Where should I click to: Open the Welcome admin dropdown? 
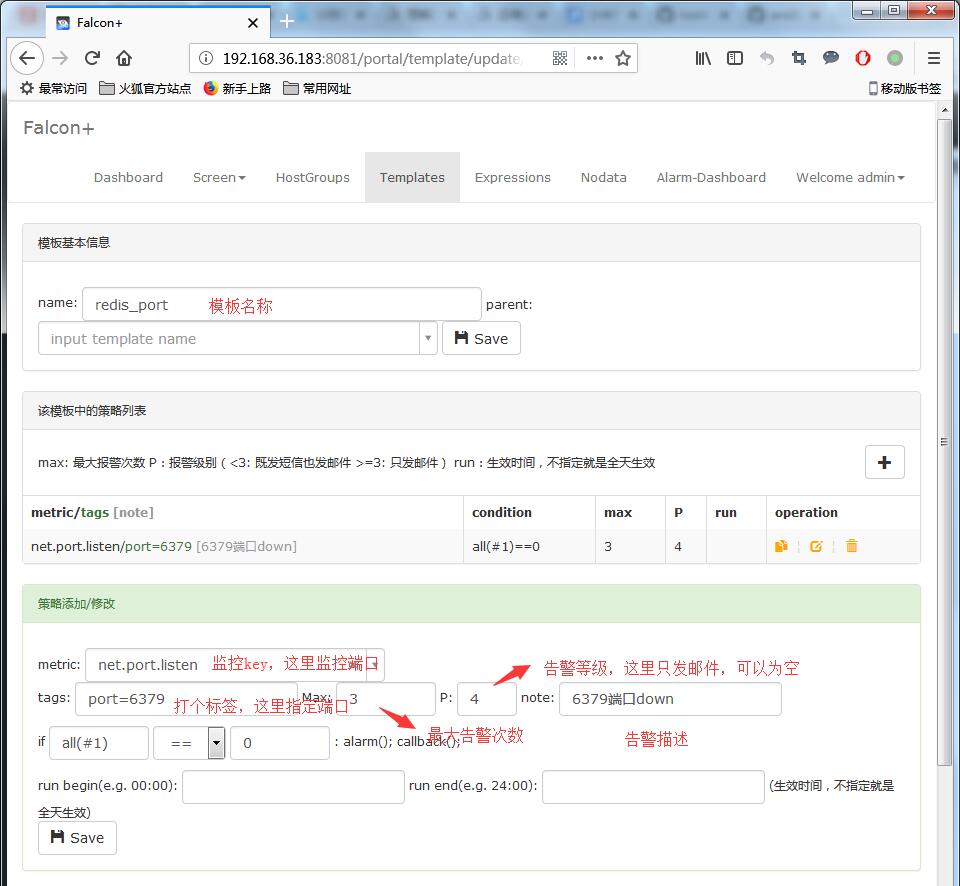pos(850,177)
